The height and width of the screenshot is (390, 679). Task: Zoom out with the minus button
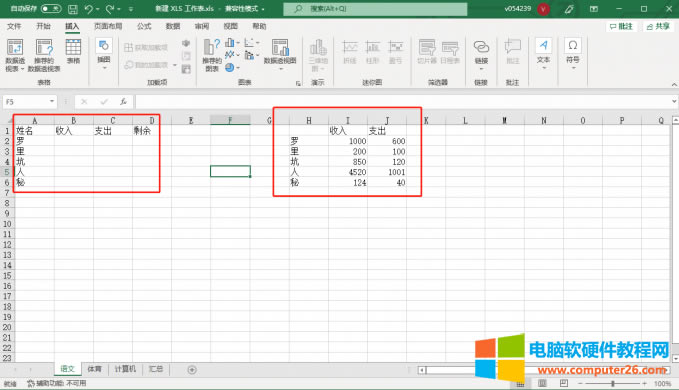[580, 384]
